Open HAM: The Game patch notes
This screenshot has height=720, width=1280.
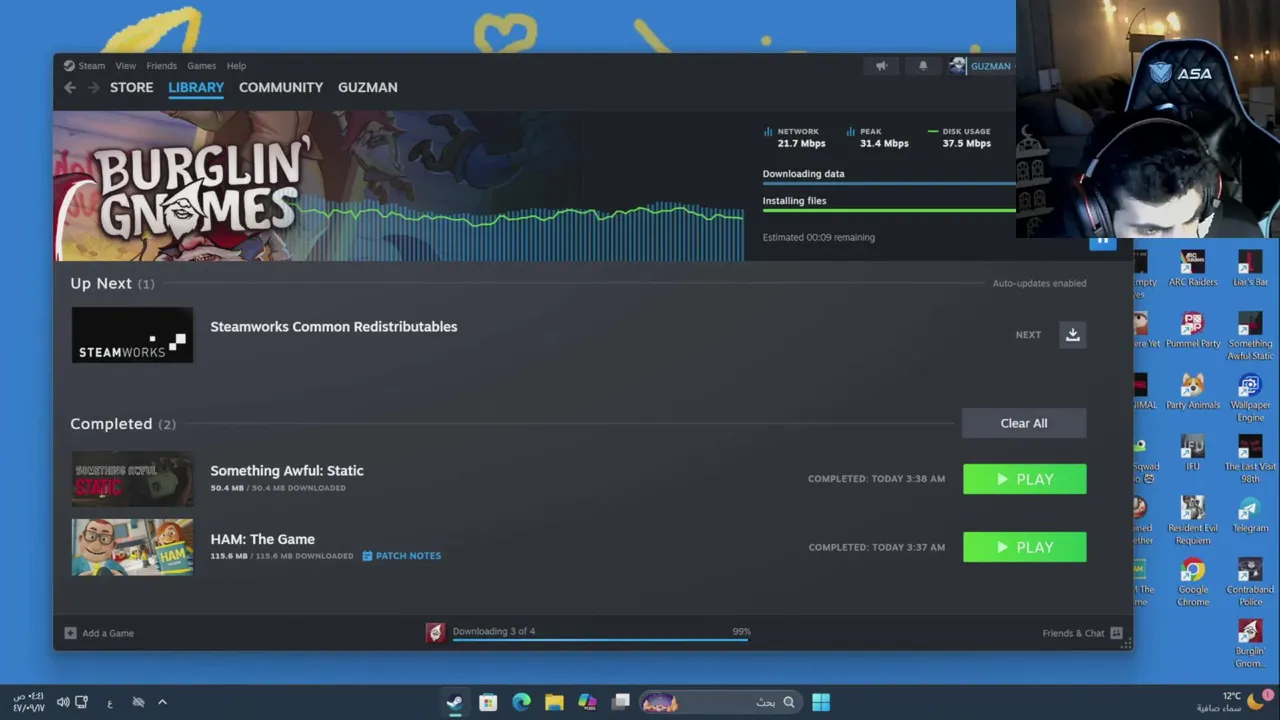401,556
